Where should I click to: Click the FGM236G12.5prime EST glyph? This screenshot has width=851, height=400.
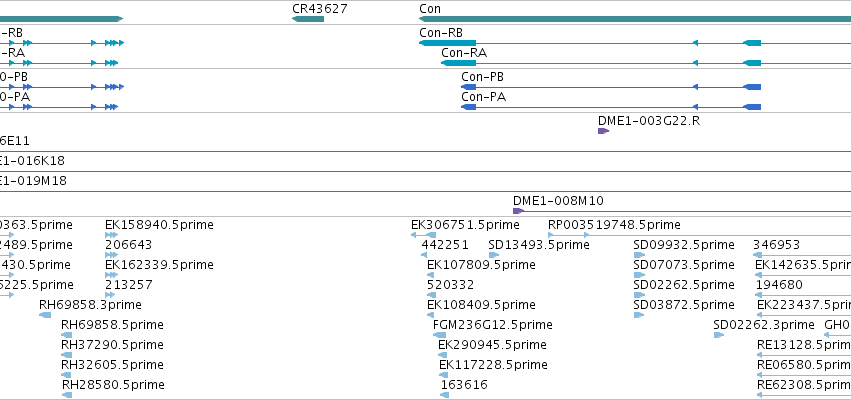439,335
